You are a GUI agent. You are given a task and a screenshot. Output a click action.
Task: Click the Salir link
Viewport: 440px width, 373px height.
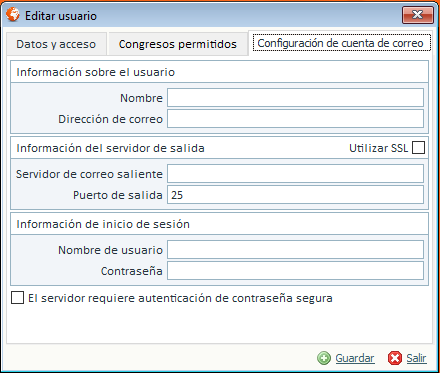pos(416,358)
